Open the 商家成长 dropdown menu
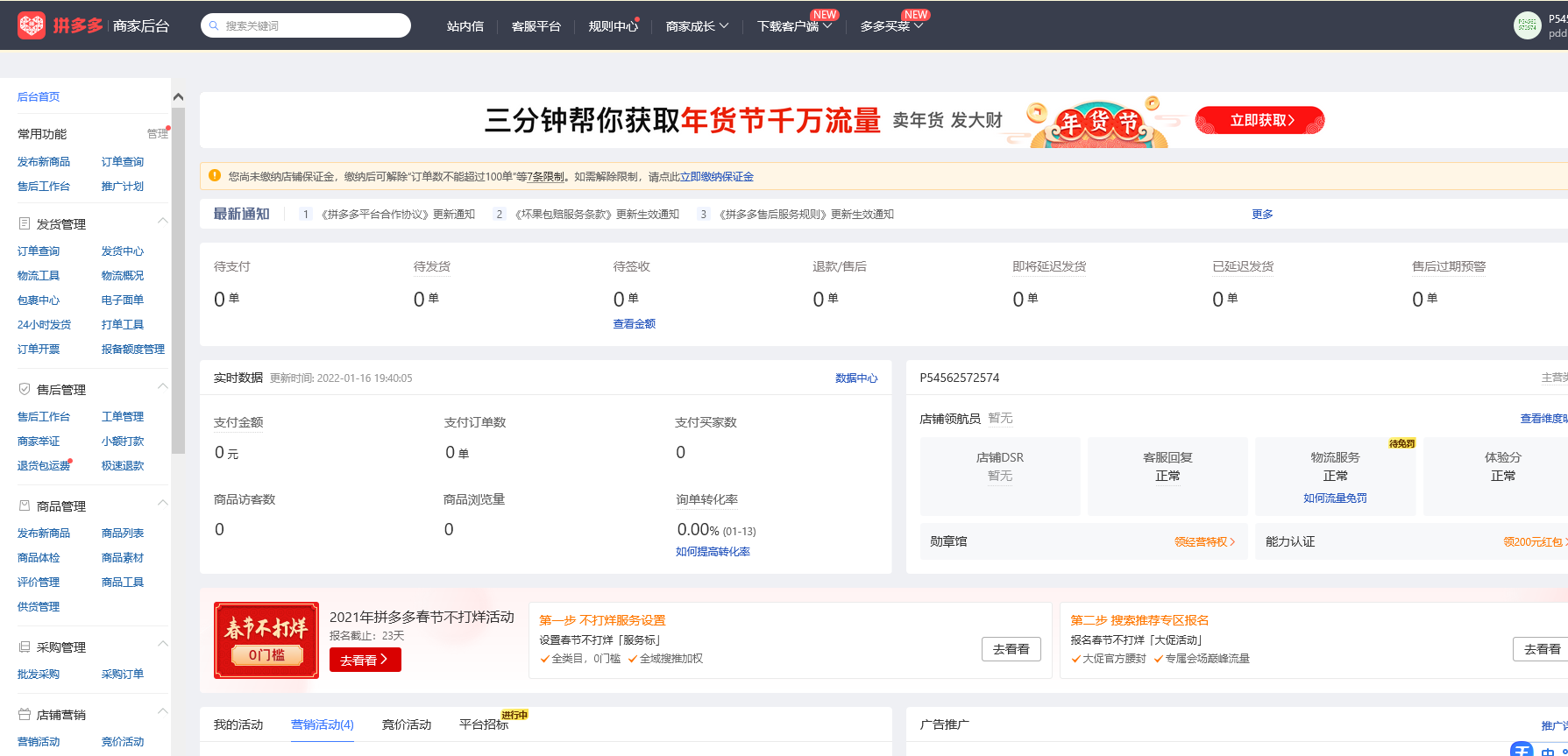The height and width of the screenshot is (756, 1568). click(697, 26)
